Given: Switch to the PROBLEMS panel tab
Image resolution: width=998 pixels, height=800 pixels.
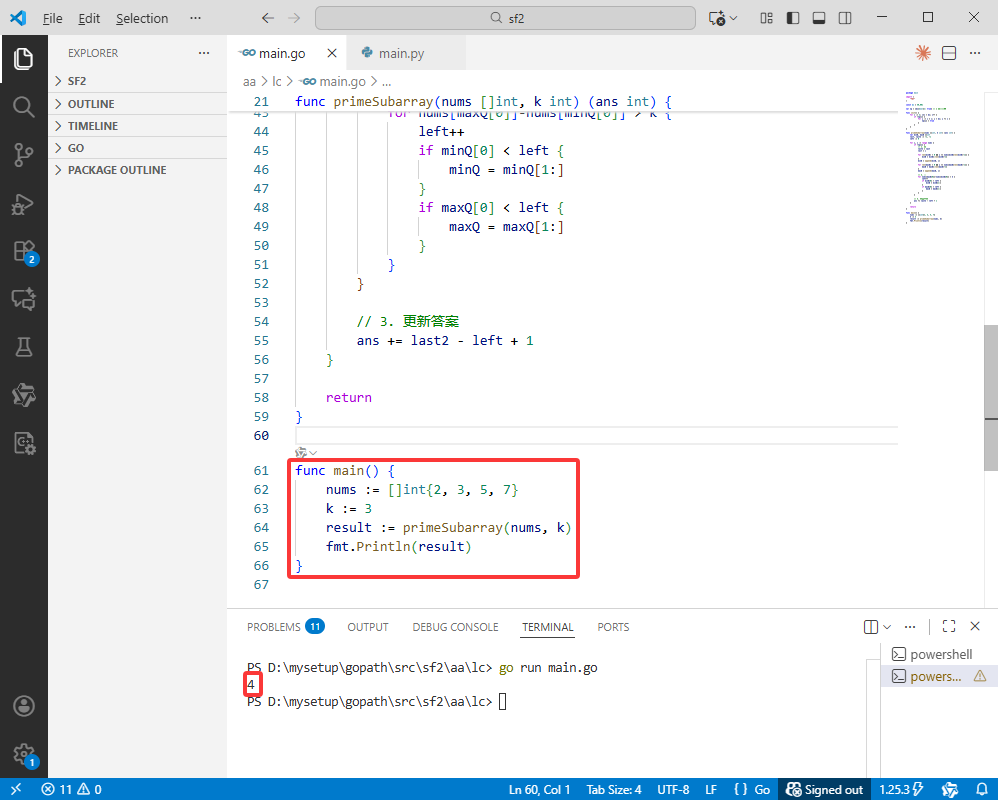Looking at the screenshot, I should tap(286, 627).
